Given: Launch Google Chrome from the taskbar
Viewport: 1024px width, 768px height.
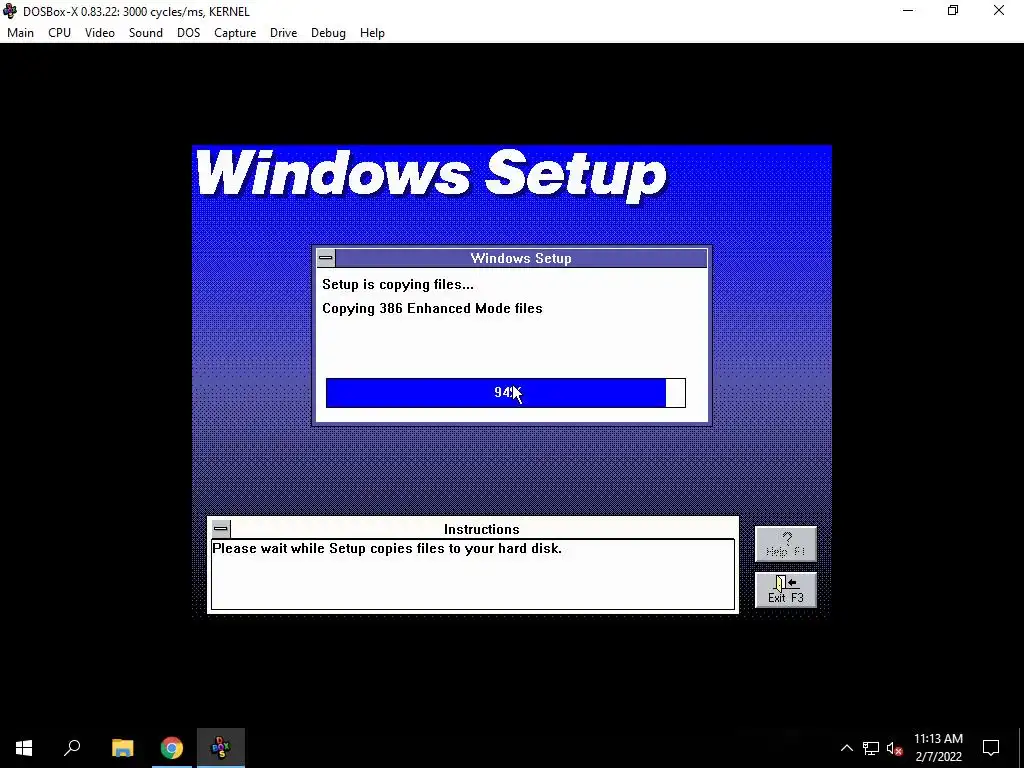Looking at the screenshot, I should click(172, 748).
